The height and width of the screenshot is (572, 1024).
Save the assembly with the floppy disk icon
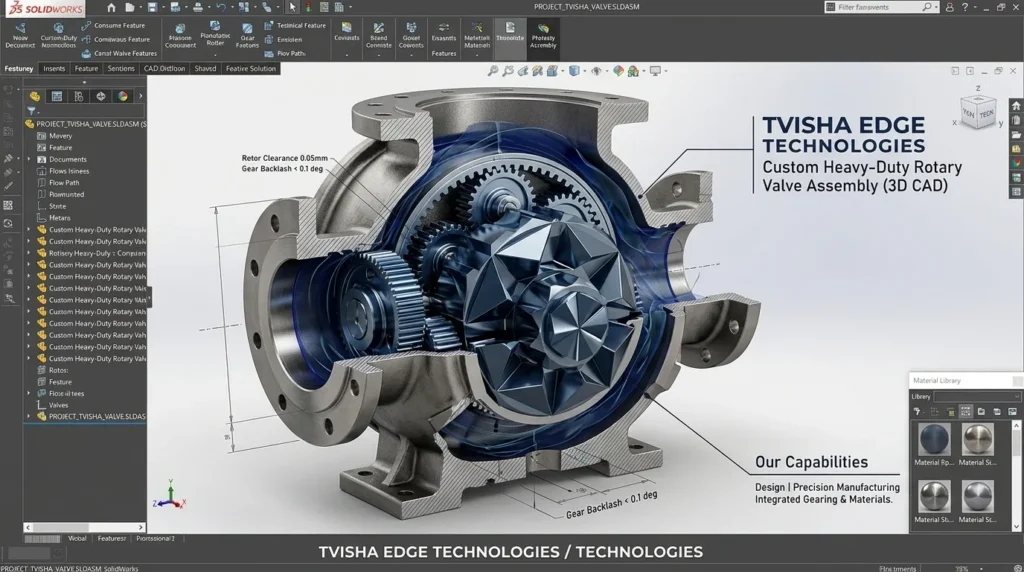152,7
